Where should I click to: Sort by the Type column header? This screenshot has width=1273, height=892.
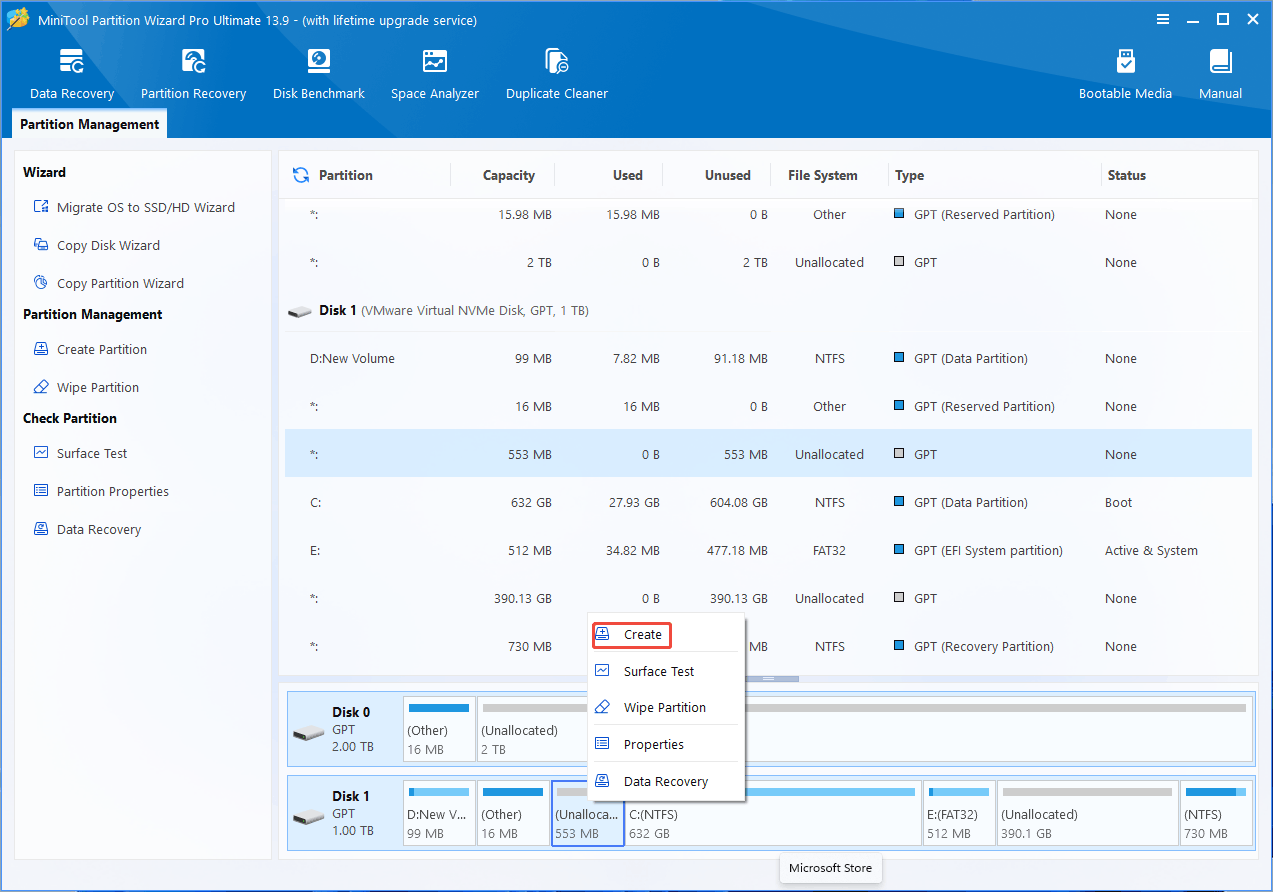tap(909, 175)
